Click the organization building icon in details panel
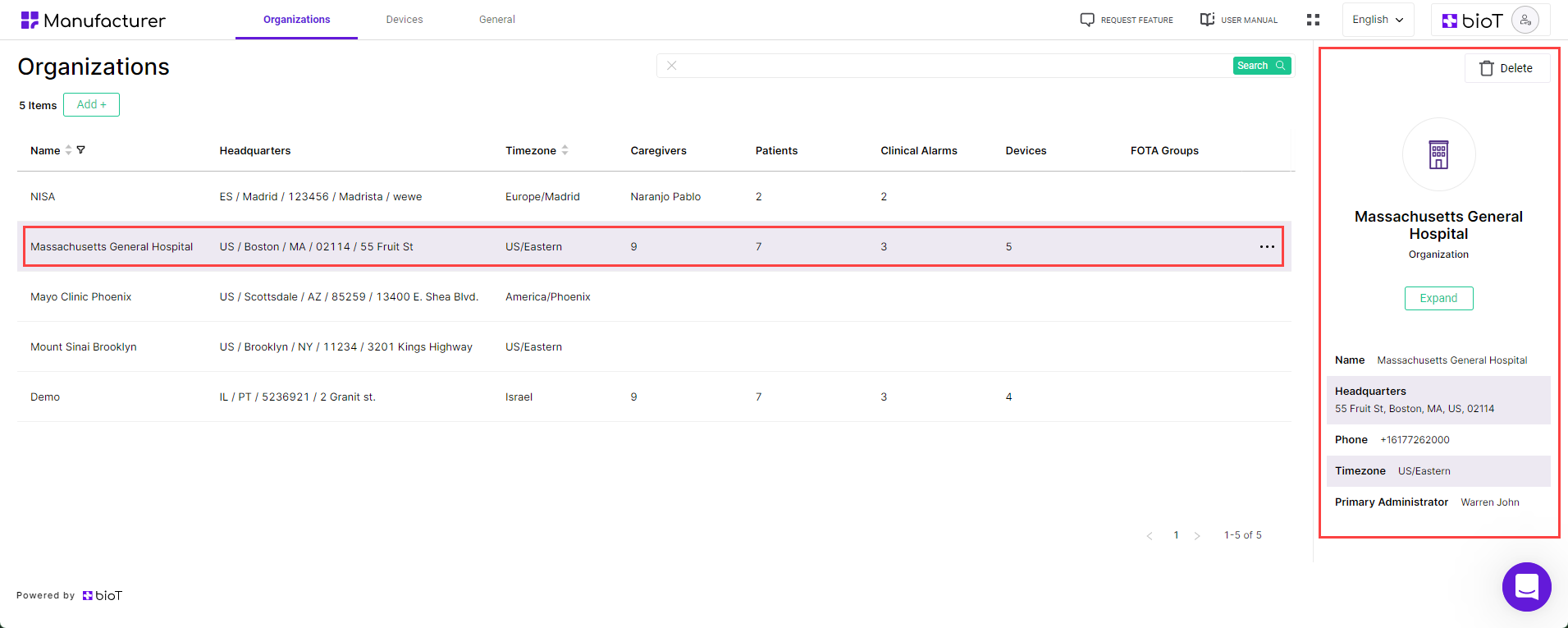 pos(1438,154)
